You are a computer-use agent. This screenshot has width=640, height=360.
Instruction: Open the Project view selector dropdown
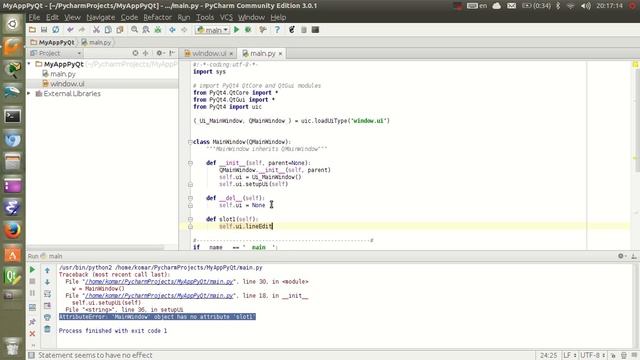56,53
